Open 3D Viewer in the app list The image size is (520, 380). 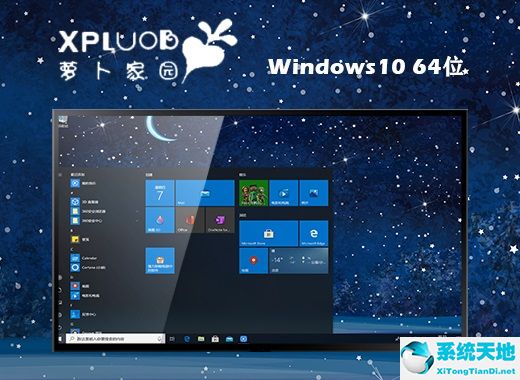point(85,202)
